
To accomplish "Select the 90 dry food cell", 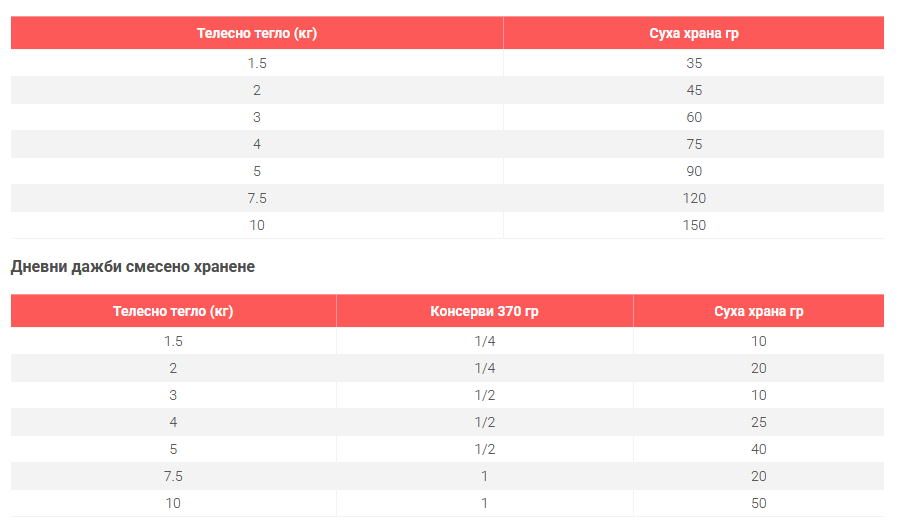I will click(x=693, y=171).
